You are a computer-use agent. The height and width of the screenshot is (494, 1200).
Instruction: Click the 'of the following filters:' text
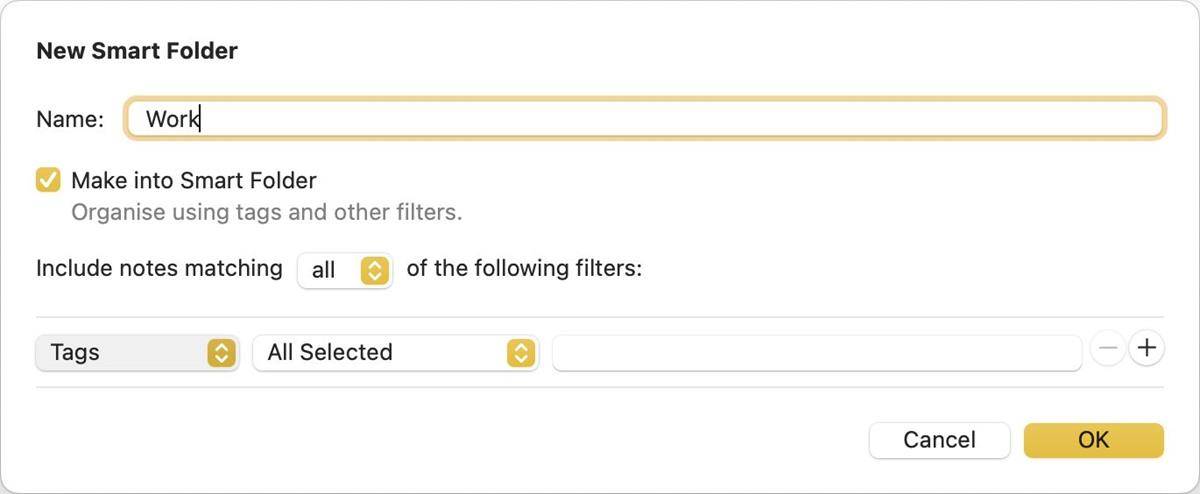pos(524,269)
